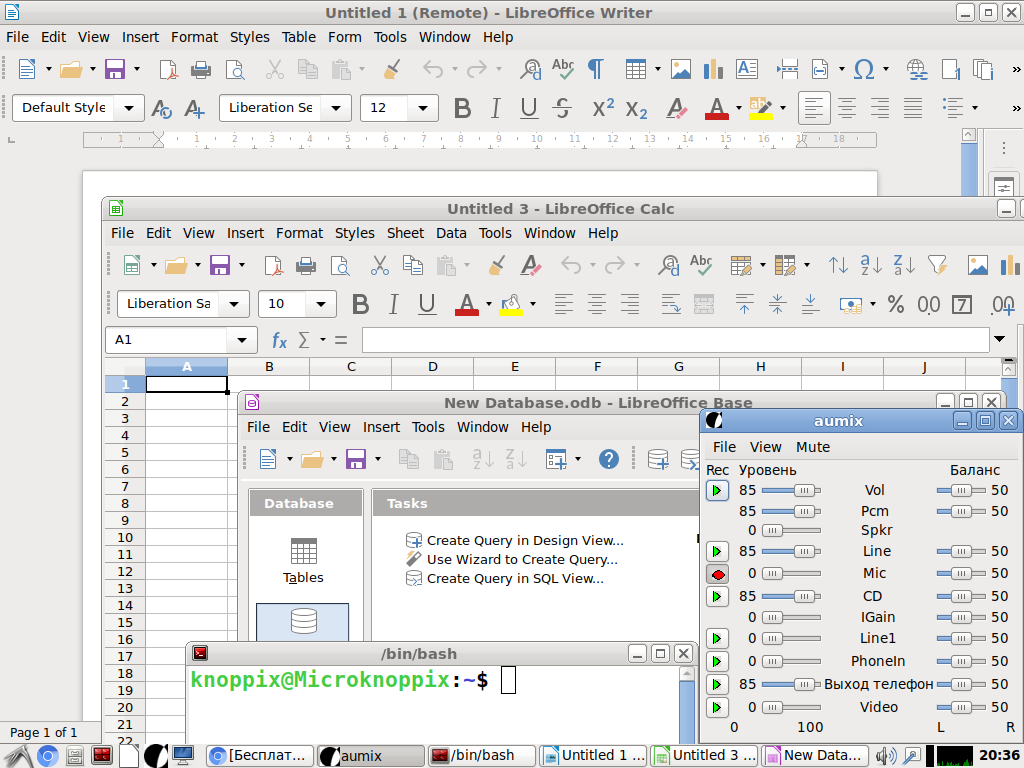
Task: Open Writer font name dropdown
Action: pyautogui.click(x=336, y=108)
